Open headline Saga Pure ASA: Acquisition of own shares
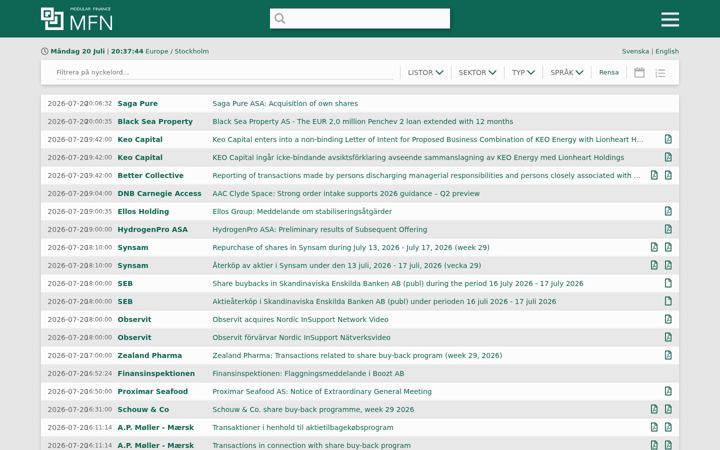The height and width of the screenshot is (450, 720). [285, 103]
